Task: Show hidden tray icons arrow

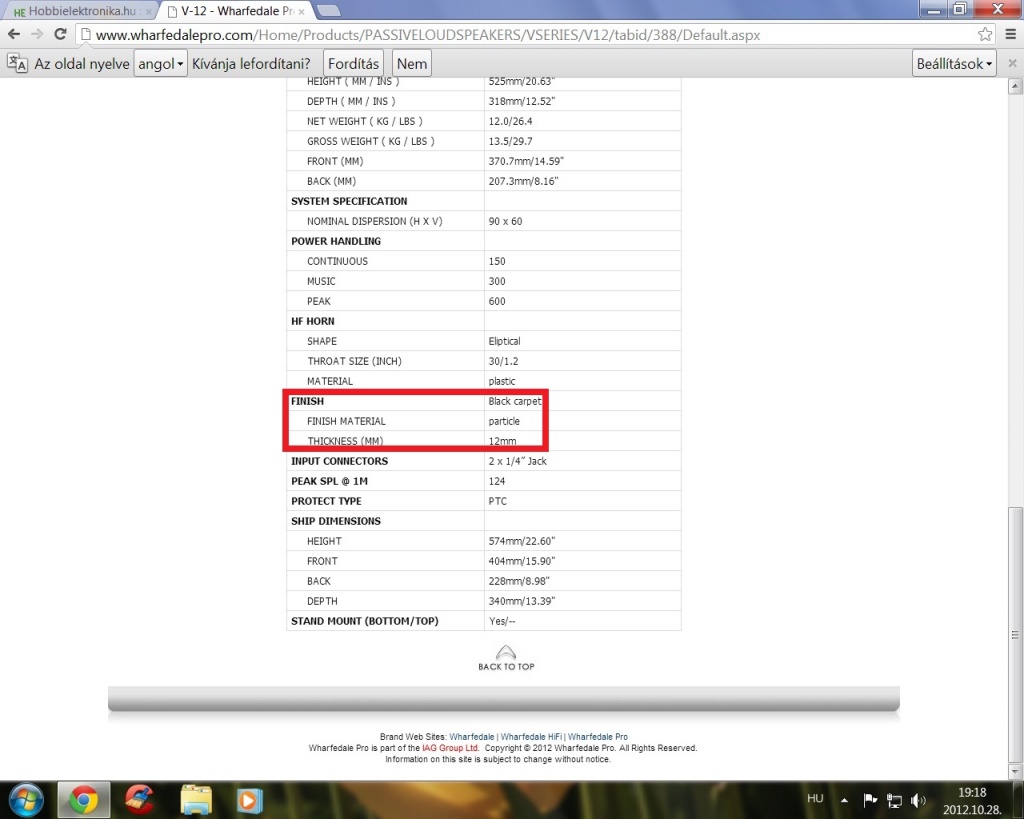Action: point(844,800)
